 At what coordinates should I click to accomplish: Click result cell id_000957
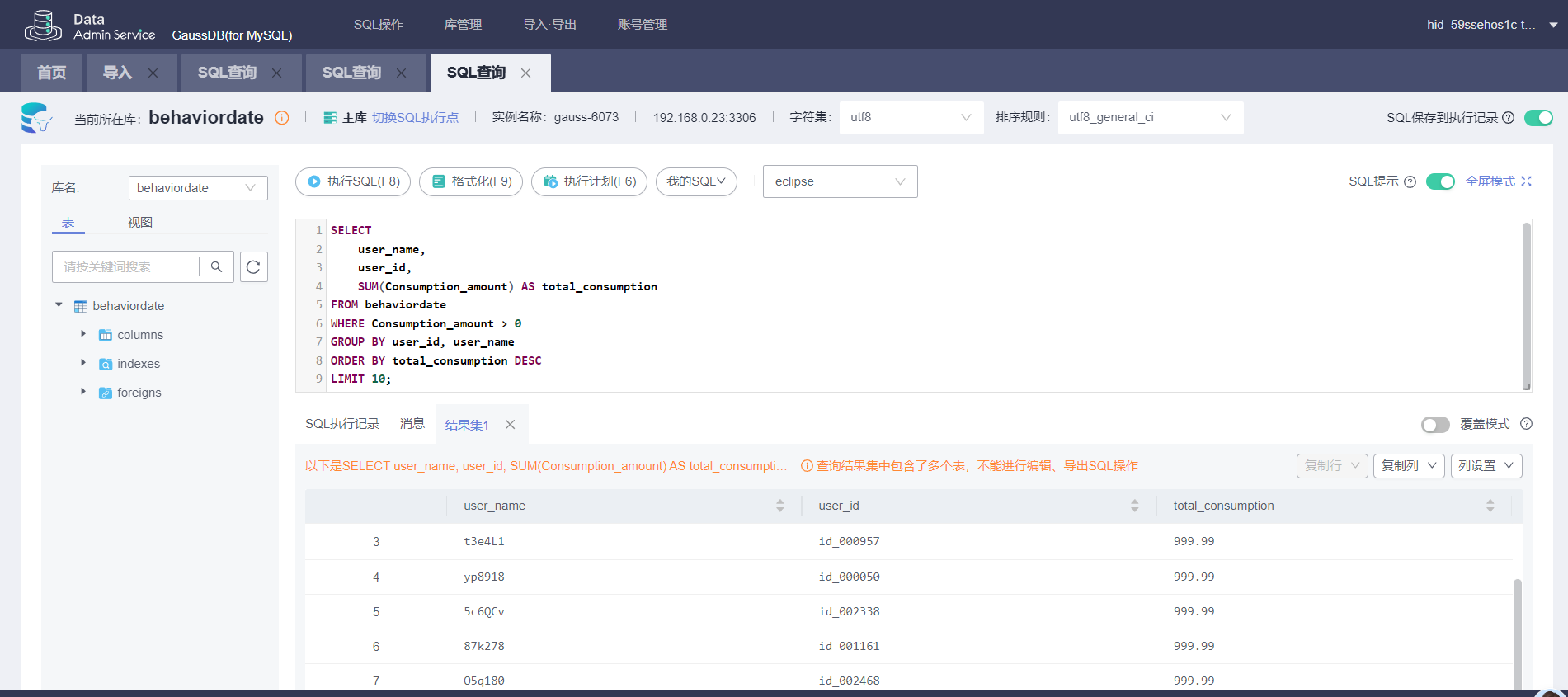tap(850, 542)
